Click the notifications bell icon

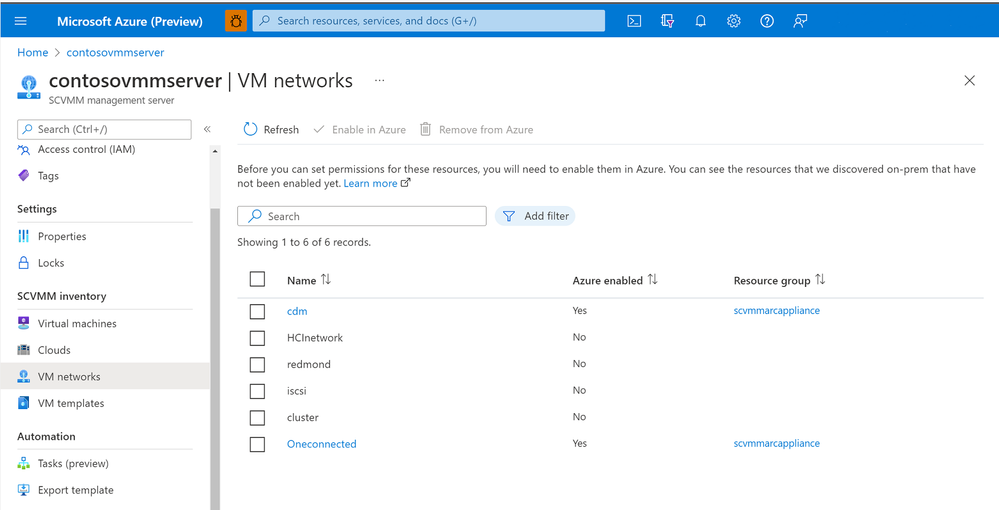click(701, 21)
